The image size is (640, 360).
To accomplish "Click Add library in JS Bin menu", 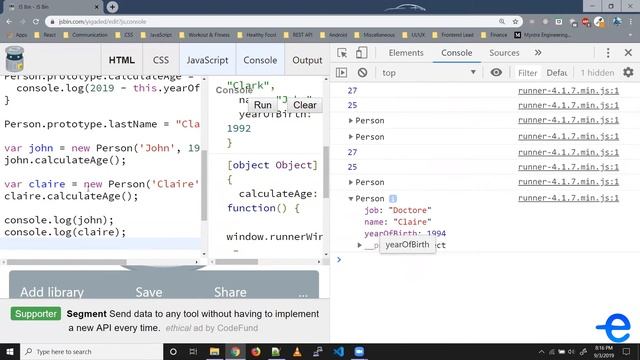I will coord(52,292).
